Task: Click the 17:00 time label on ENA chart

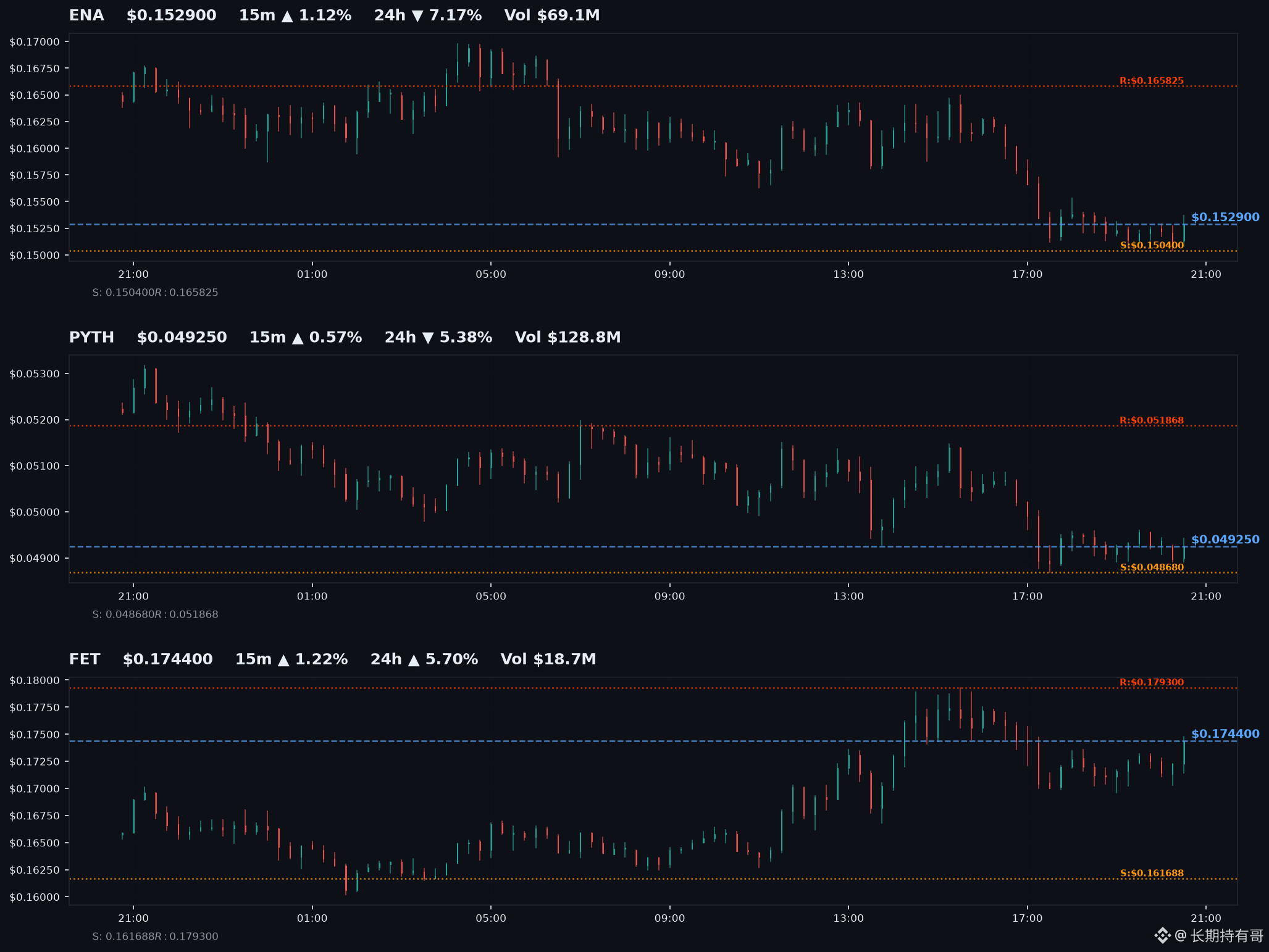Action: (1027, 274)
